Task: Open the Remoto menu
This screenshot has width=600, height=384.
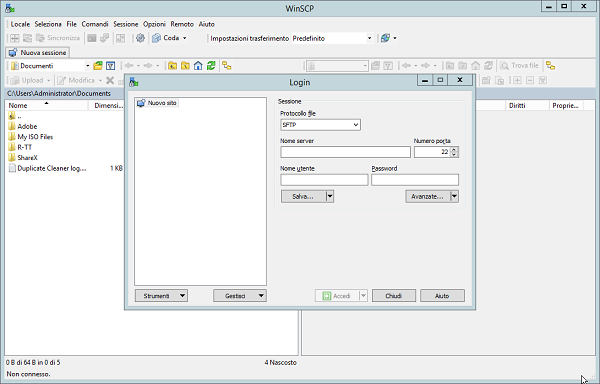Action: tap(182, 24)
